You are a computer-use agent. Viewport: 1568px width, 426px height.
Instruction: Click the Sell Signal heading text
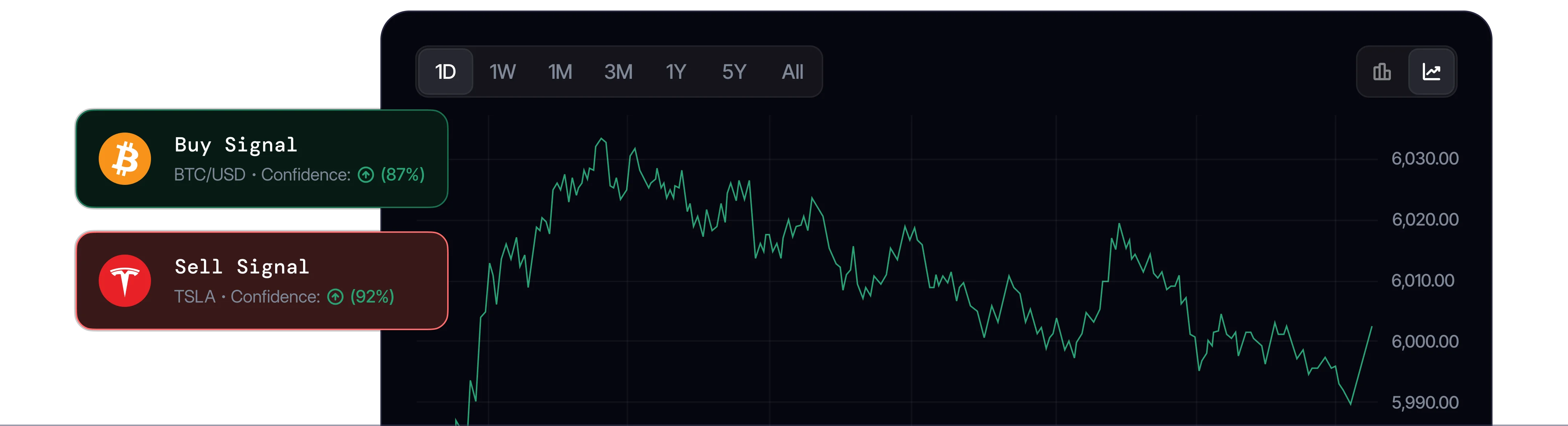click(x=242, y=267)
